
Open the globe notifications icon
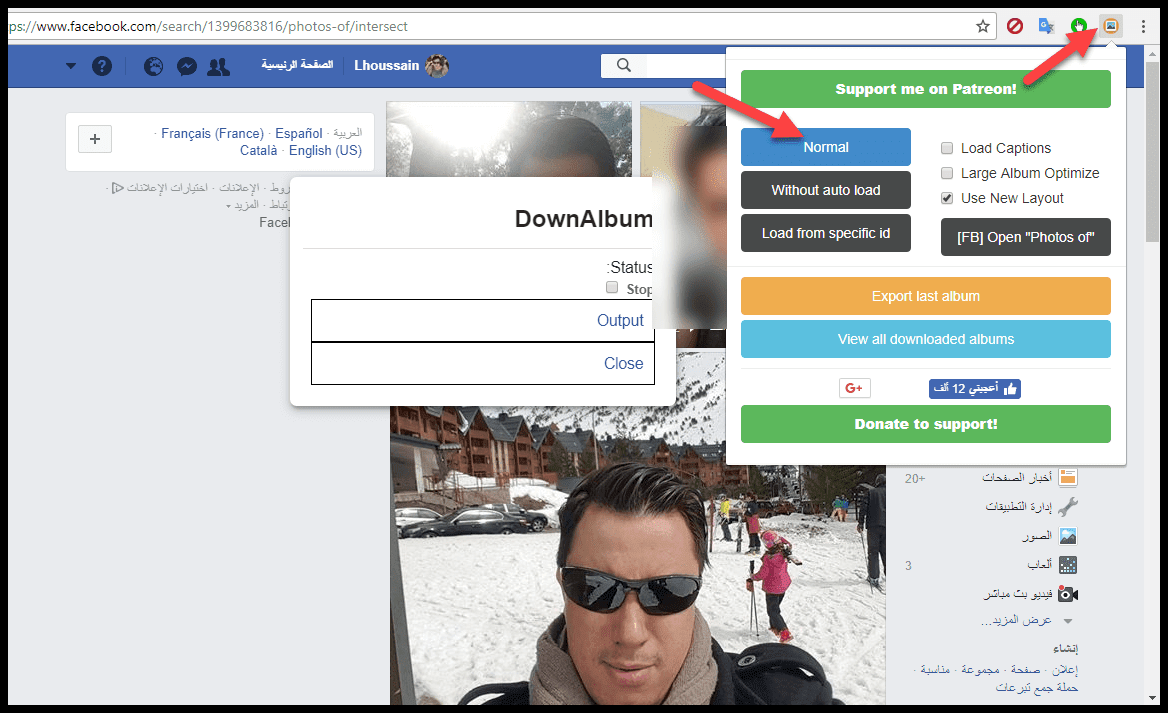153,67
